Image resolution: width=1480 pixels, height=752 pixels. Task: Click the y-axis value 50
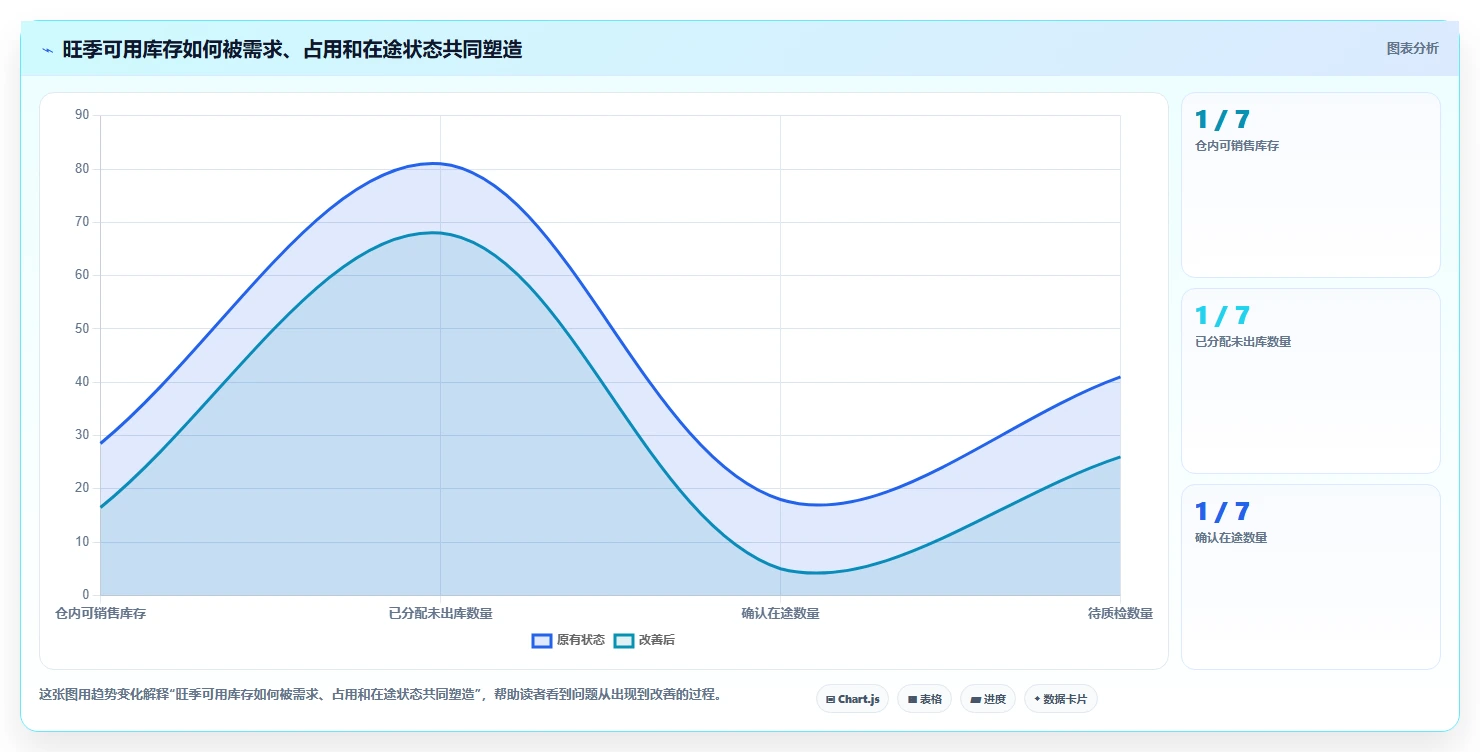click(x=82, y=328)
